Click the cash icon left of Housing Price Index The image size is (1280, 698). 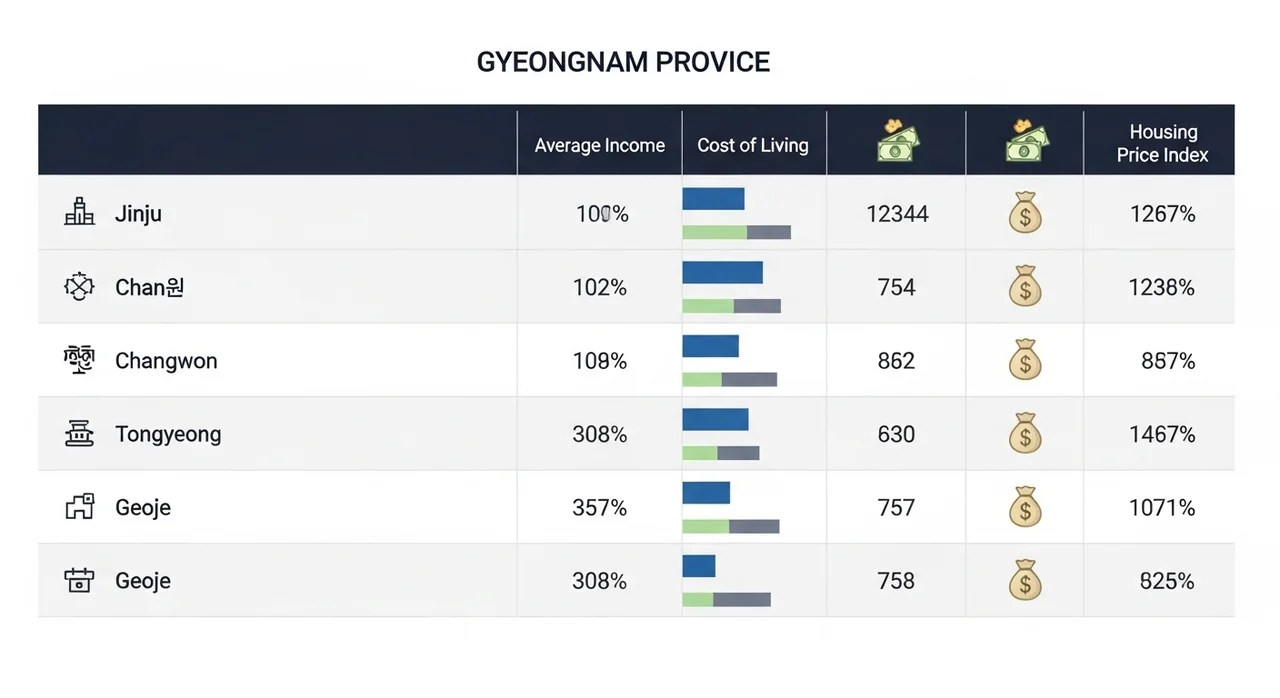(x=1025, y=142)
